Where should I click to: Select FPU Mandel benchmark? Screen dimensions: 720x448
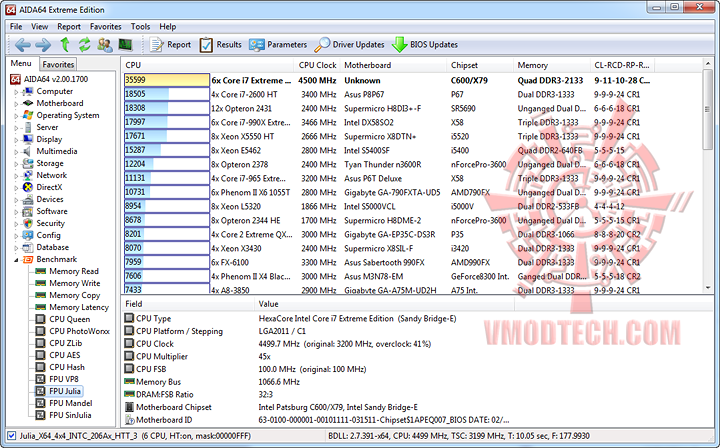point(71,403)
